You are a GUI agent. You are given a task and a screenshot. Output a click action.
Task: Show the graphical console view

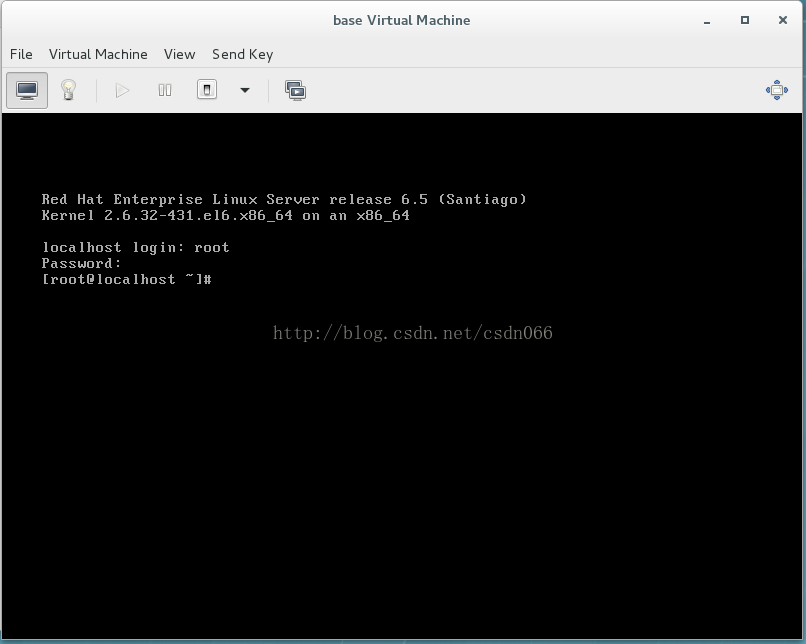click(27, 90)
